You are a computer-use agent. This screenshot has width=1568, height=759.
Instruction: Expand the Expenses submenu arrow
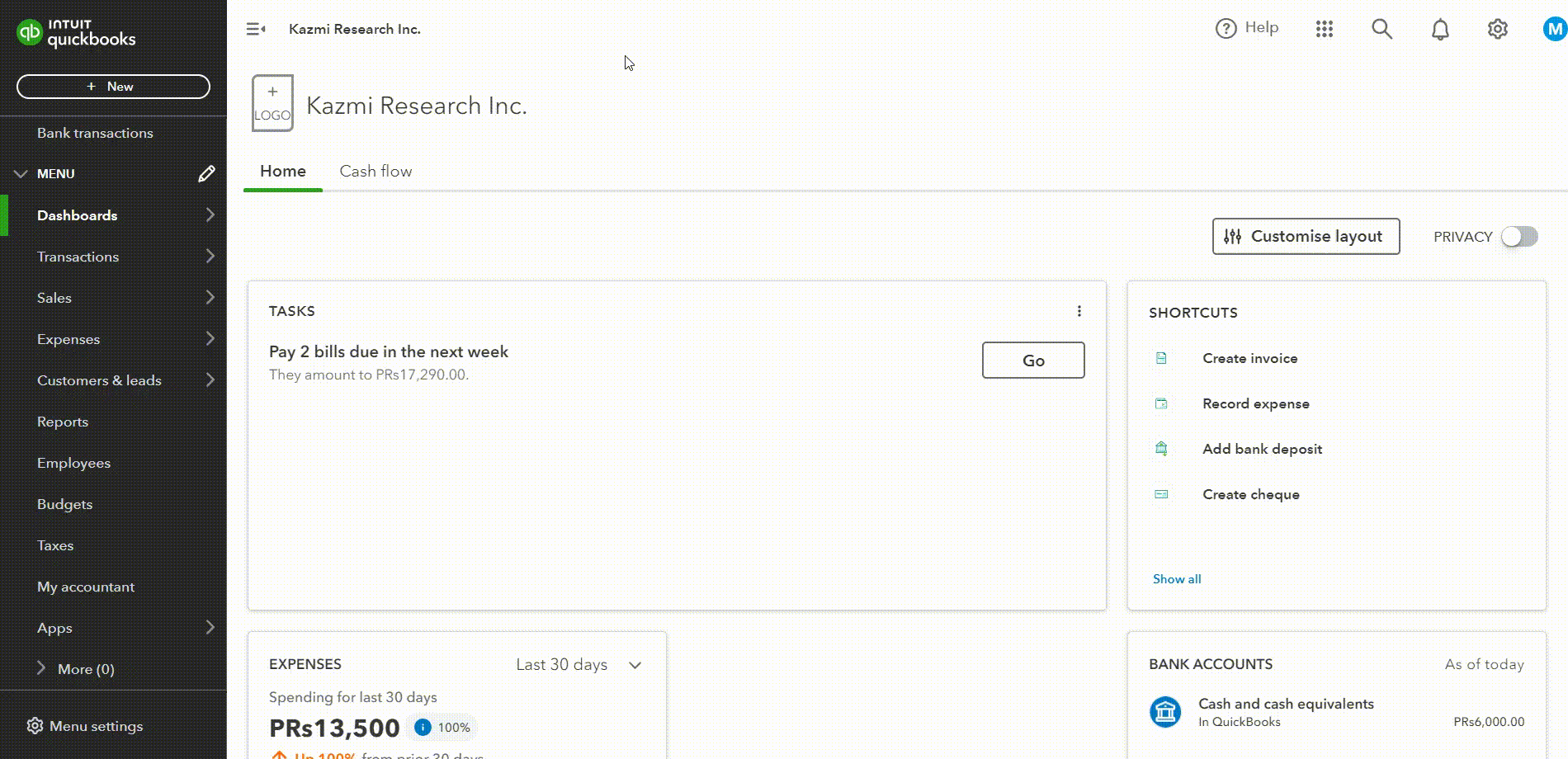coord(210,339)
